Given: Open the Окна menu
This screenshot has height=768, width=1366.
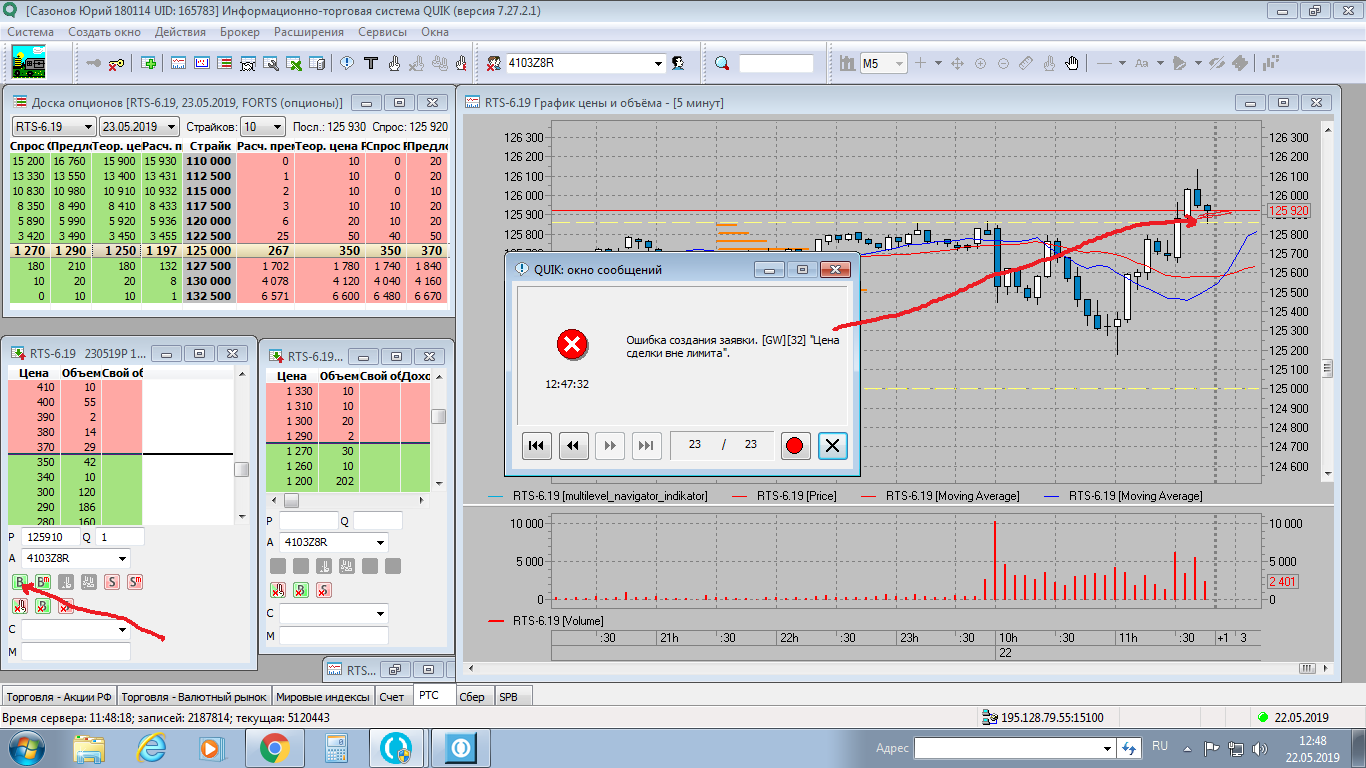Looking at the screenshot, I should point(435,32).
